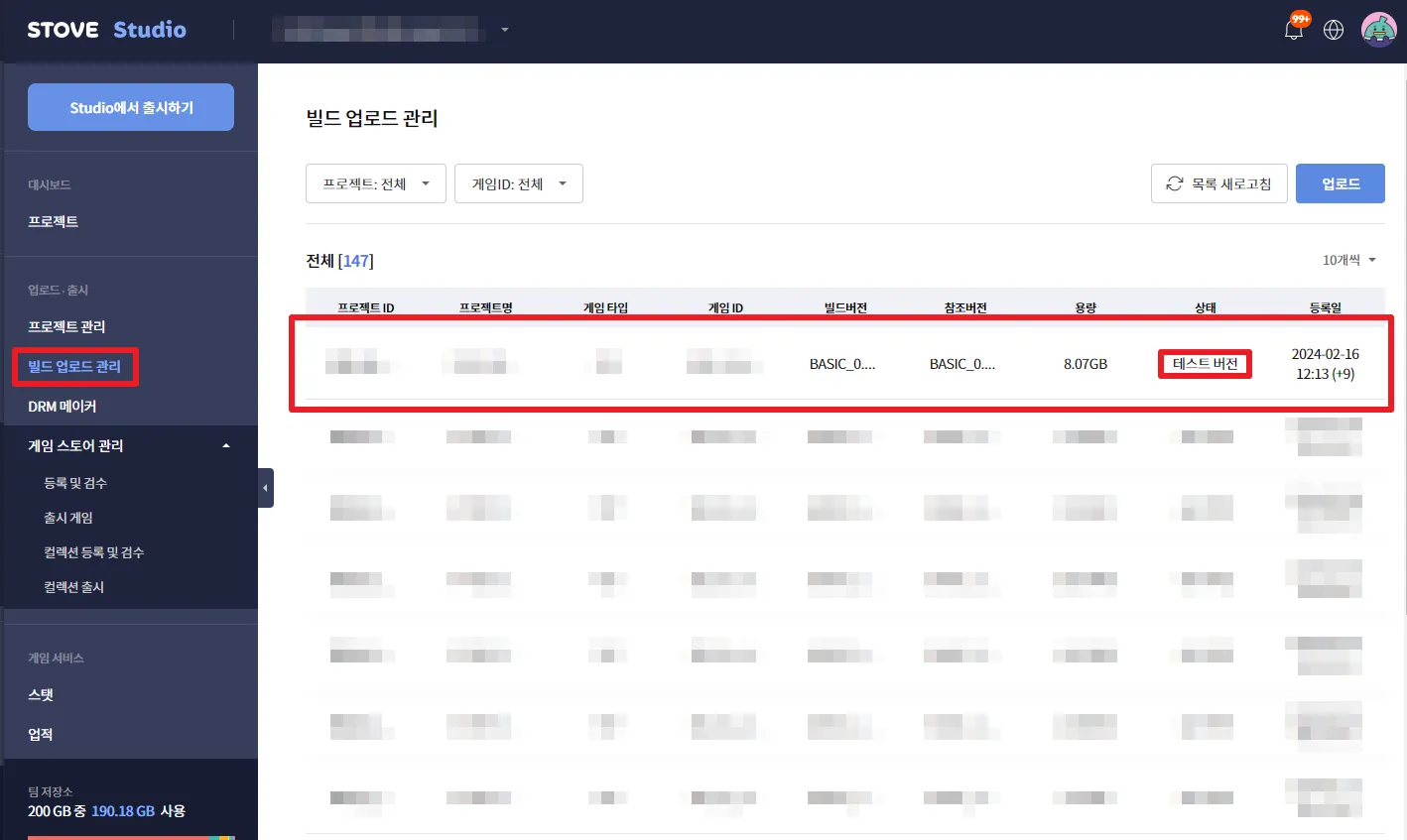Viewport: 1407px width, 840px height.
Task: Open 컬렉션 등록 및 검수 submenu item
Action: pyautogui.click(x=94, y=552)
